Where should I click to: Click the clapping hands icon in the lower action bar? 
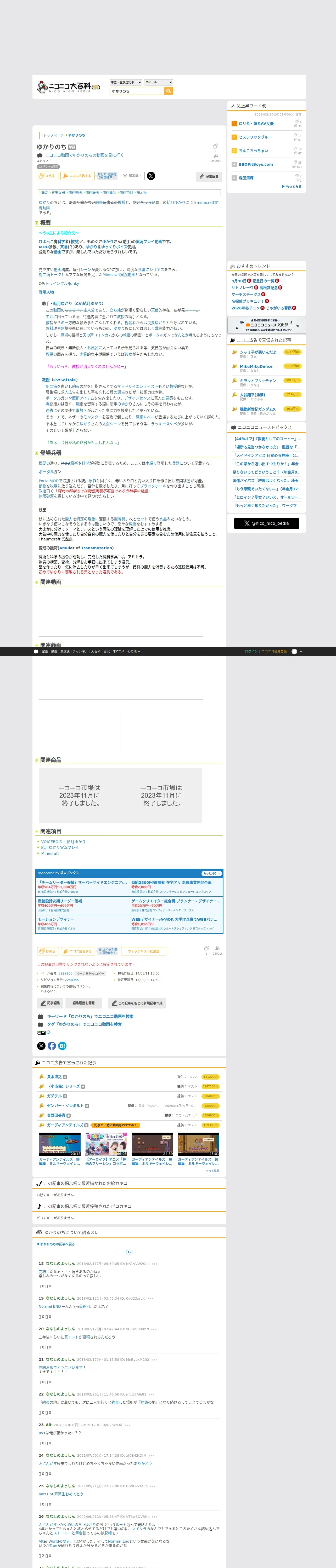click(x=206, y=948)
